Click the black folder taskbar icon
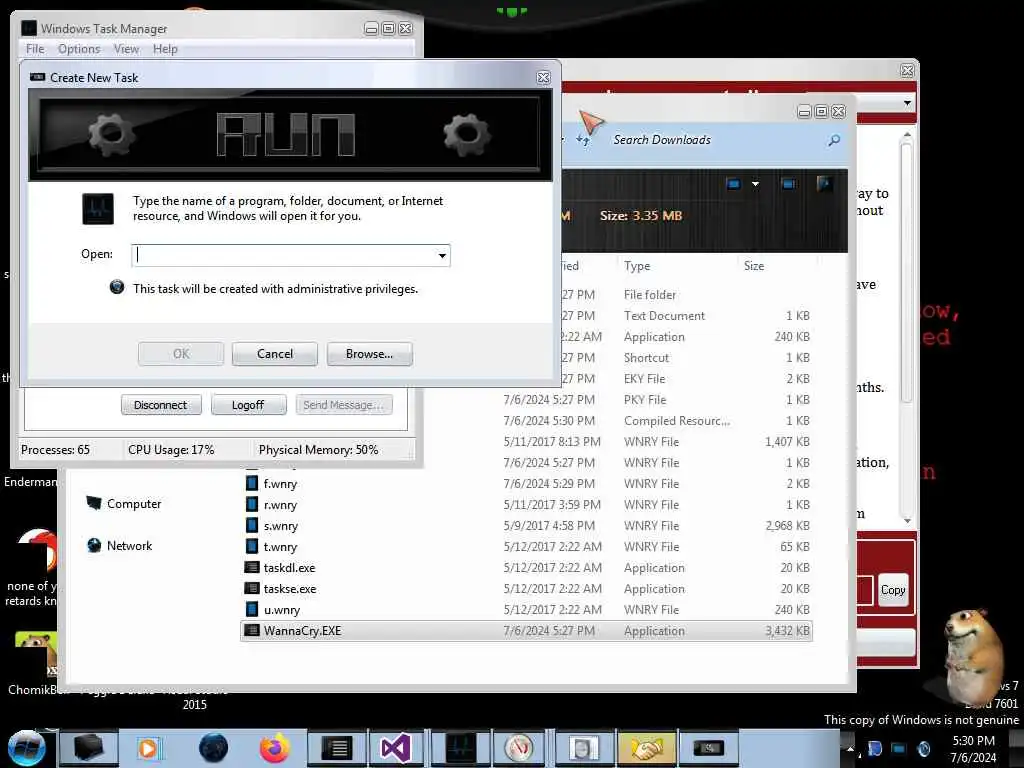The image size is (1024, 768). (89, 748)
